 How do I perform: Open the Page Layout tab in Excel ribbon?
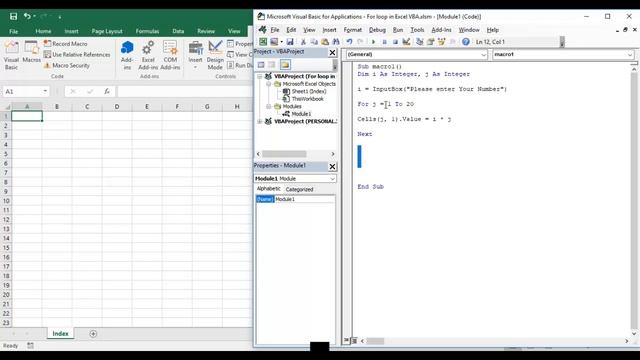[107, 31]
